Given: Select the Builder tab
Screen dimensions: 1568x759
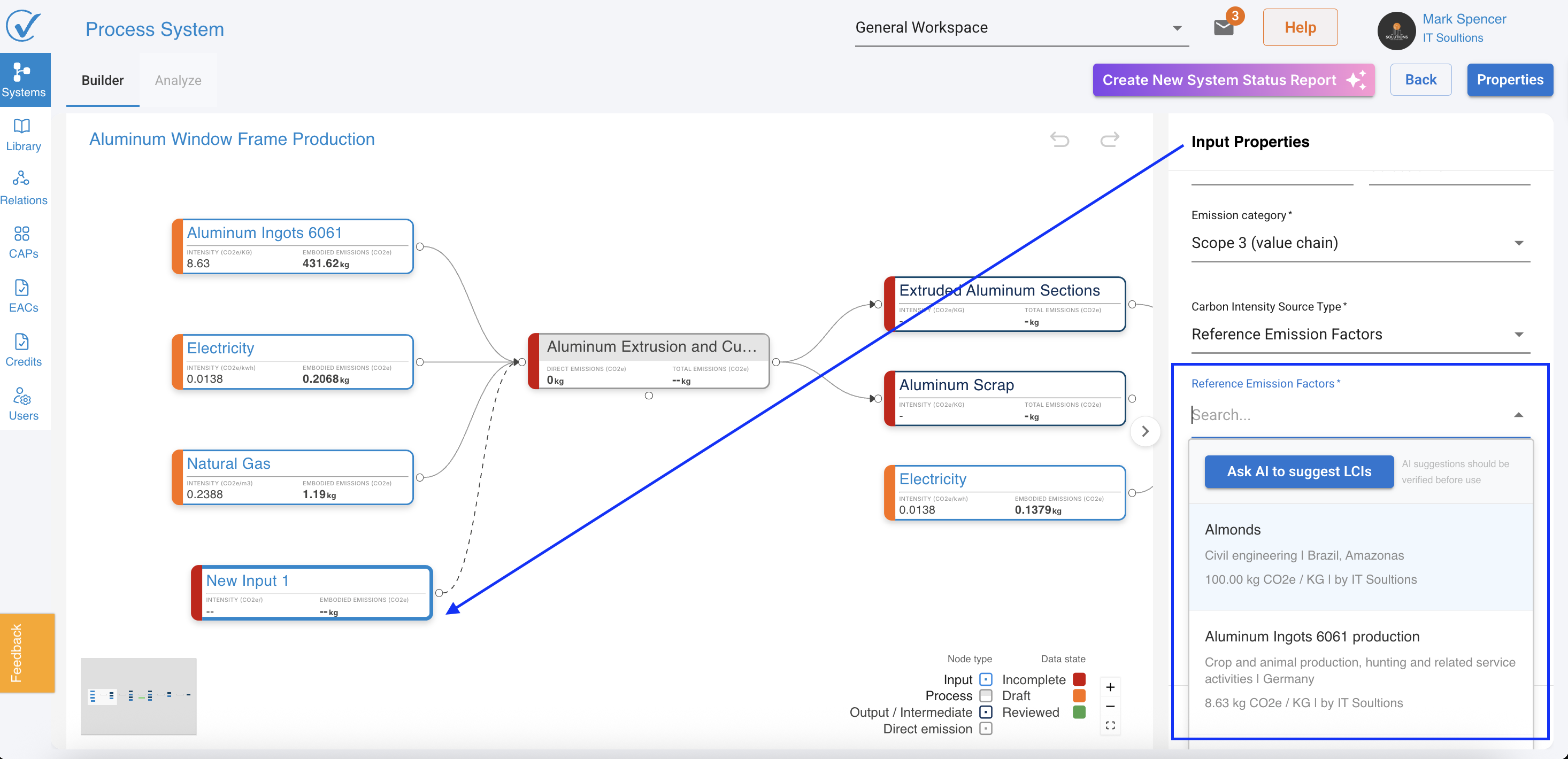Looking at the screenshot, I should pyautogui.click(x=102, y=80).
